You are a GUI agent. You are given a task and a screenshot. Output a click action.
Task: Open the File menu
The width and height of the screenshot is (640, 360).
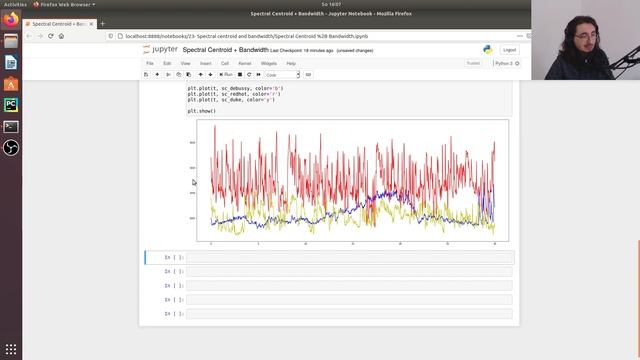pos(150,64)
